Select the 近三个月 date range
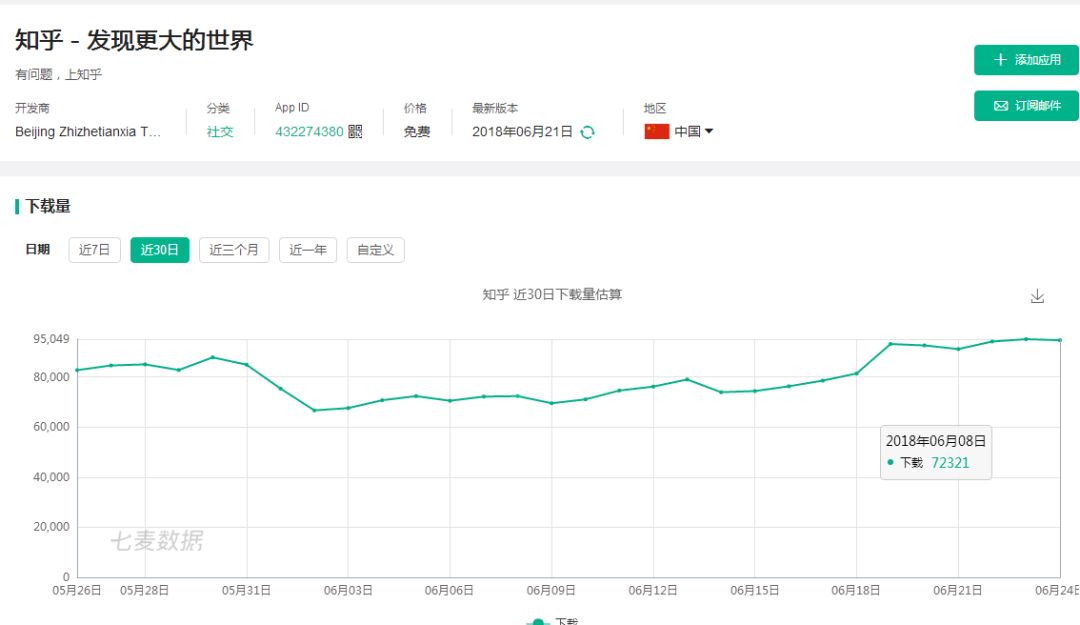The image size is (1080, 625). [x=234, y=249]
